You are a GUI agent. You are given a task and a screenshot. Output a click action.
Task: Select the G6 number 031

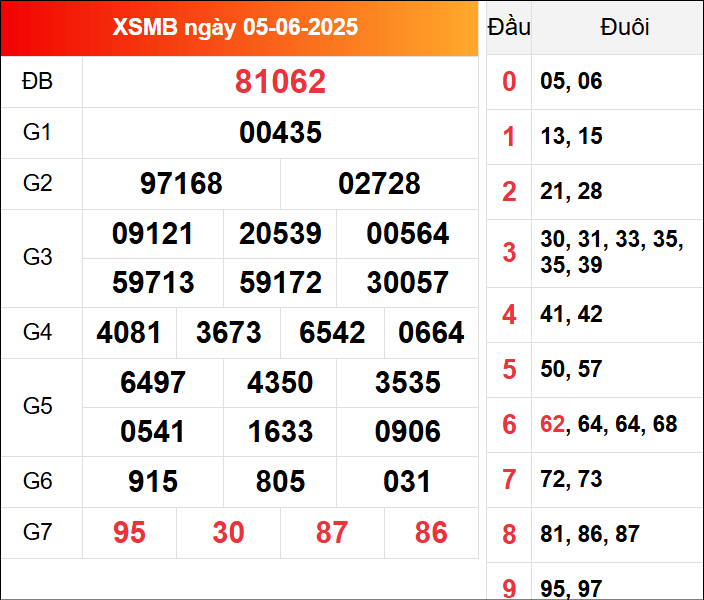pos(407,481)
